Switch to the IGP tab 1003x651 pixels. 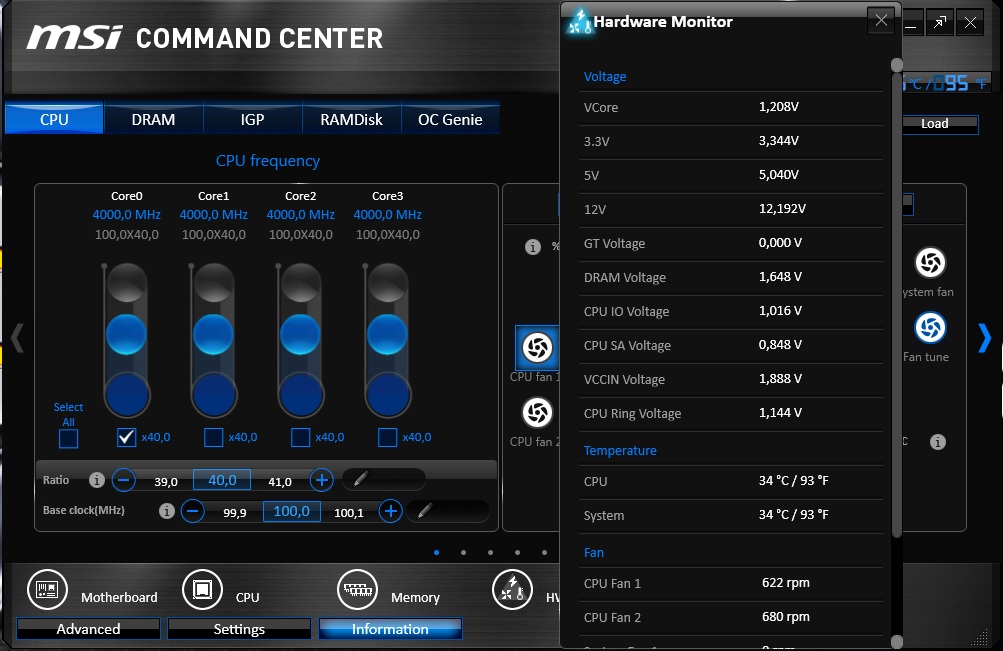253,119
